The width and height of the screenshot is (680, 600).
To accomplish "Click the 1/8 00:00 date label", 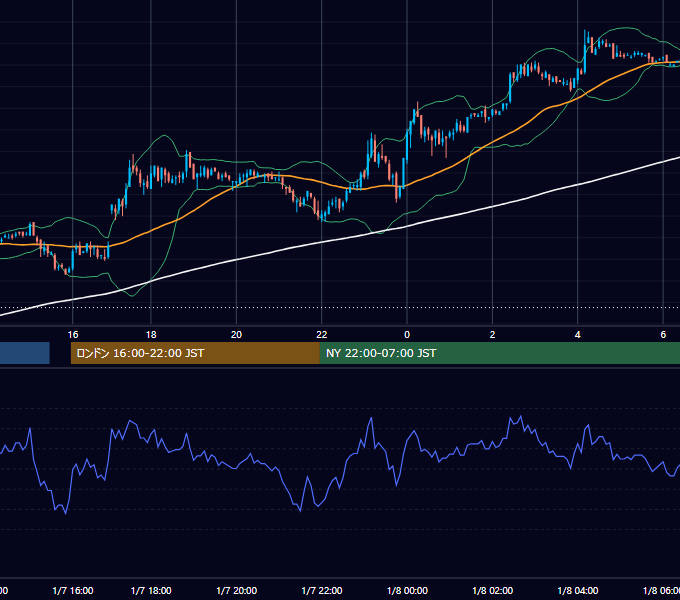I will tap(407, 590).
